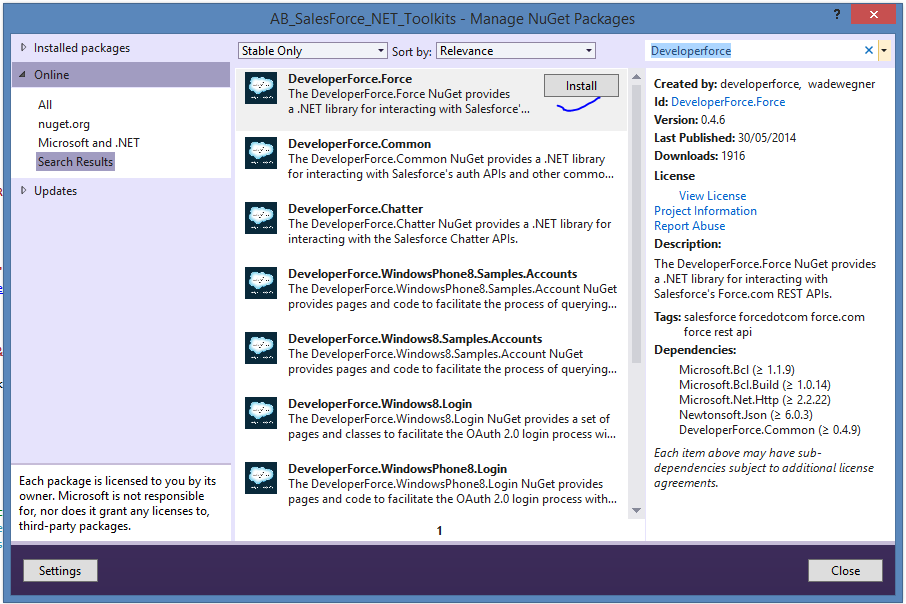
Task: Open the Stable Only filter dropdown
Action: pos(313,51)
